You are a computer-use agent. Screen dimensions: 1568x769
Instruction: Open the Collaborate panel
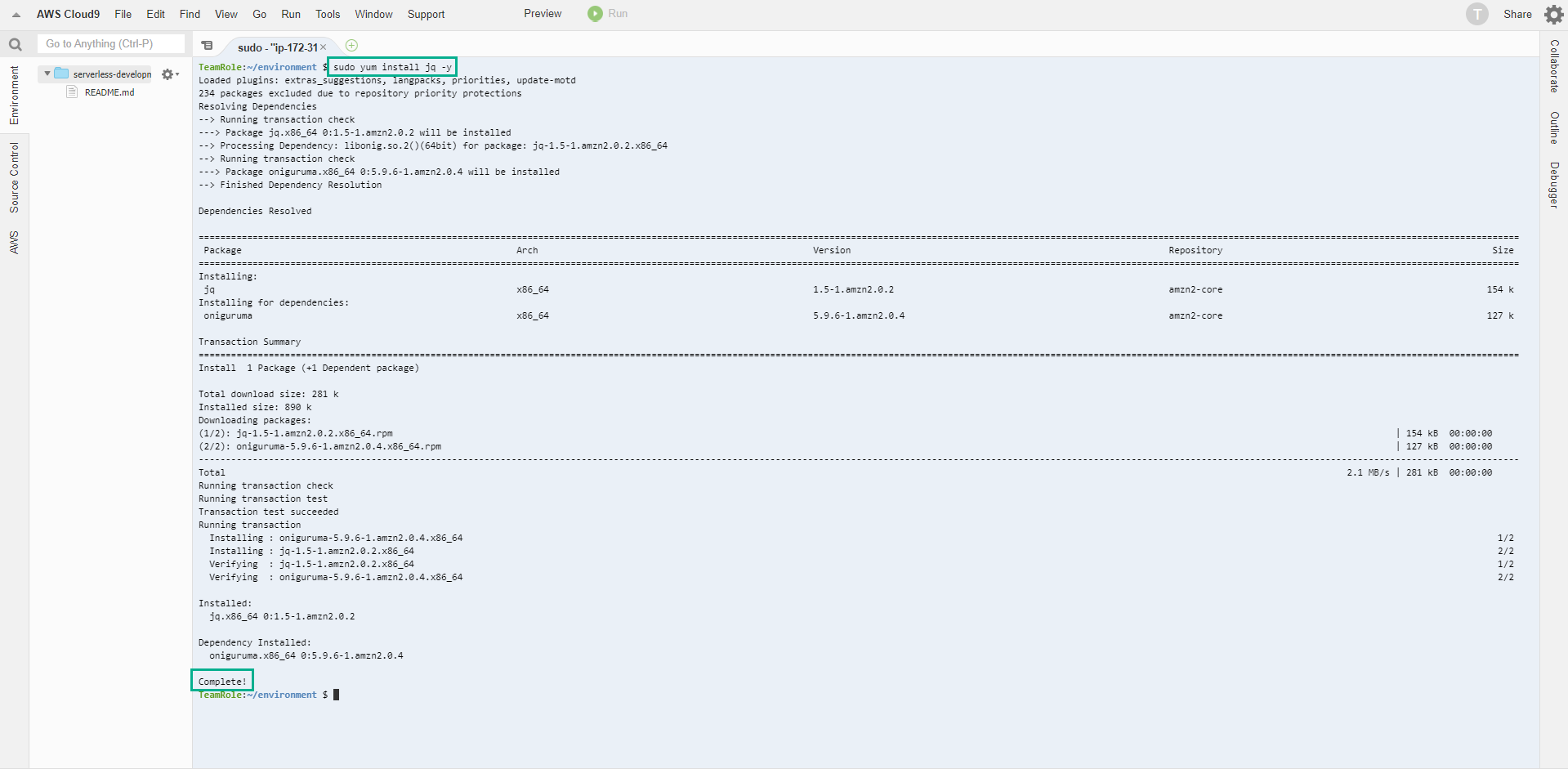click(1554, 65)
